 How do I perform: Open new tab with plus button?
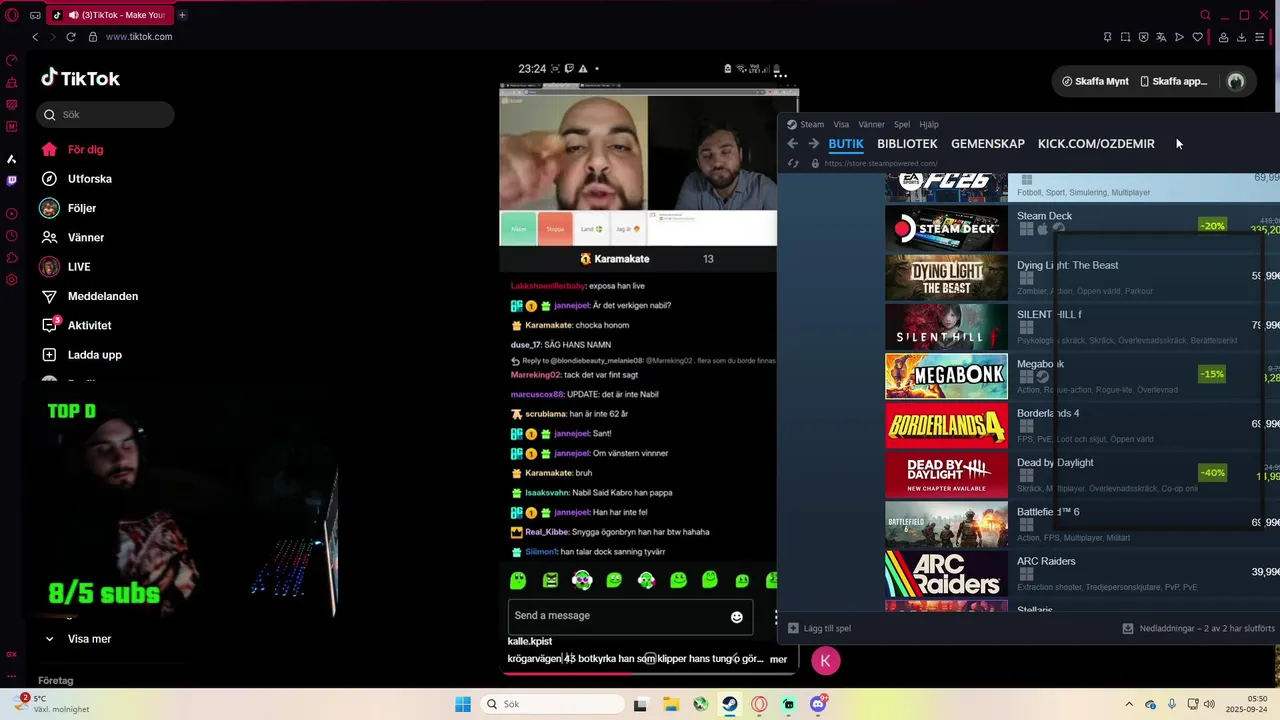(x=182, y=15)
